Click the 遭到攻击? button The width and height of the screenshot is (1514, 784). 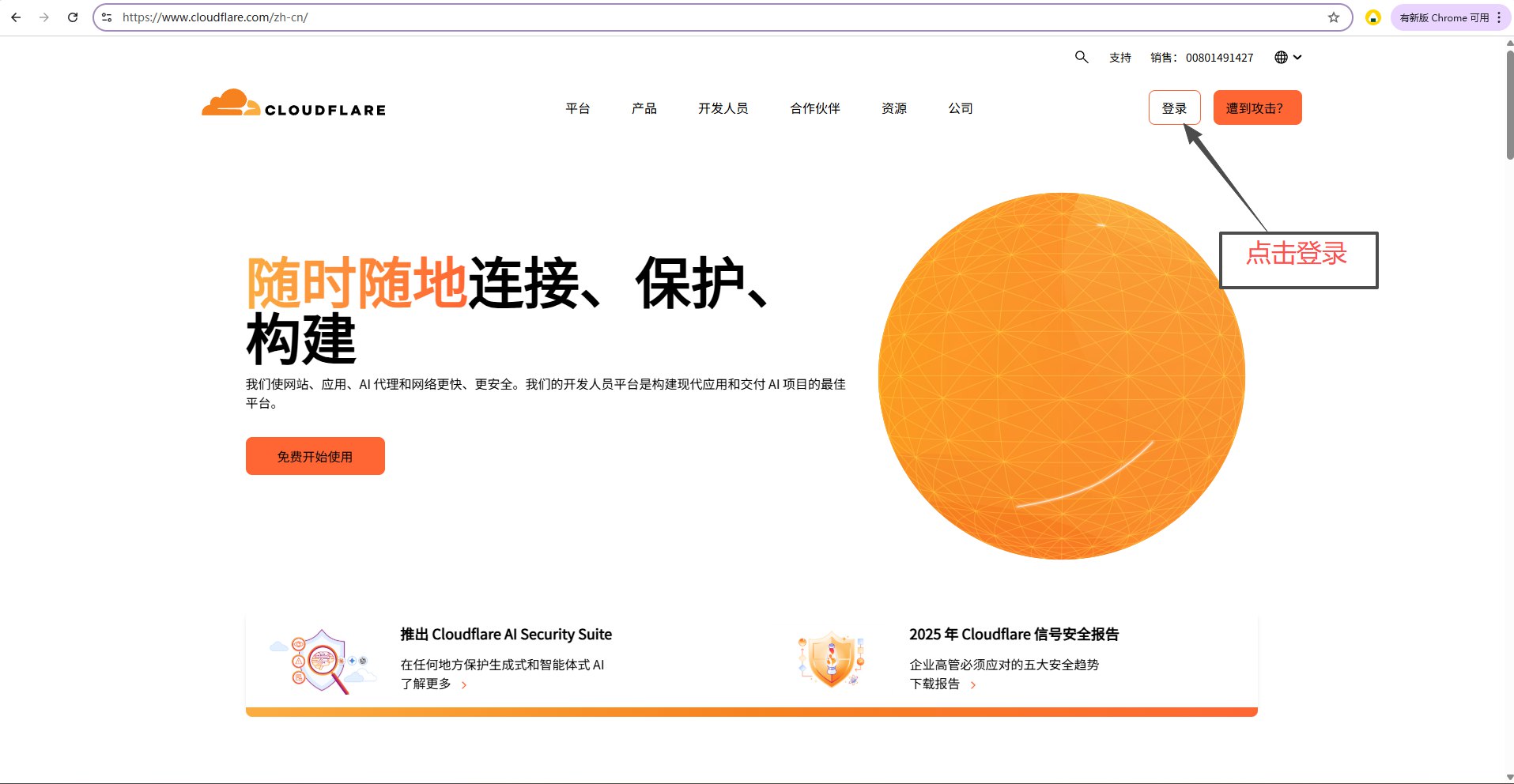coord(1257,108)
